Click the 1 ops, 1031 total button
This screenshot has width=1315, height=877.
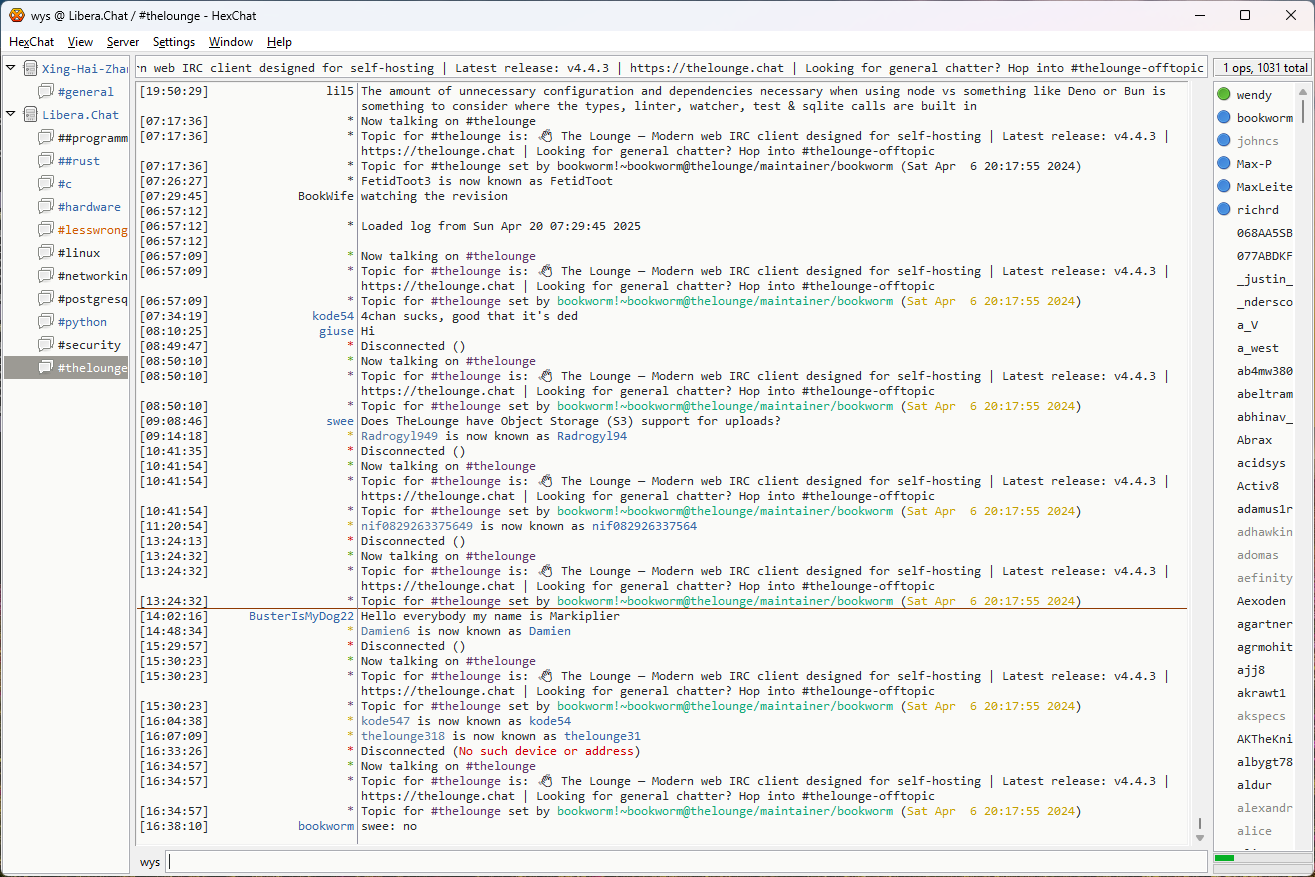[x=1264, y=68]
